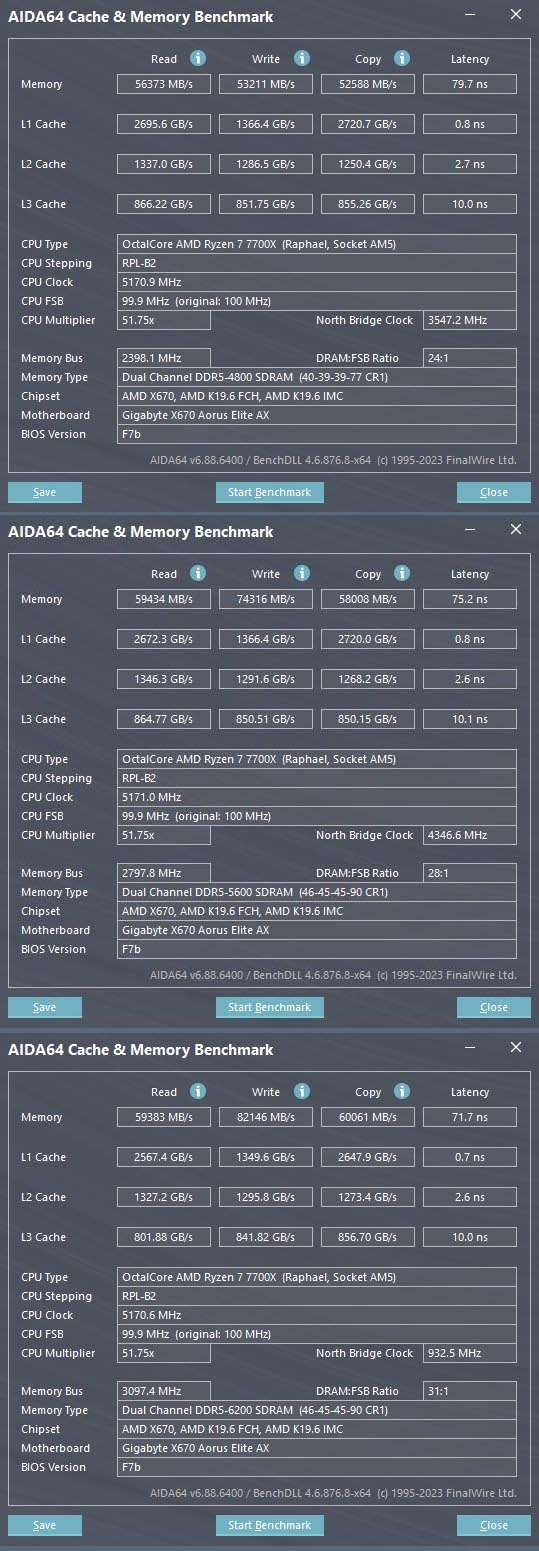Screen dimensions: 539x1551
Task: Click L1 Cache Copy value 2647.9 GB/s
Action: tap(367, 1157)
